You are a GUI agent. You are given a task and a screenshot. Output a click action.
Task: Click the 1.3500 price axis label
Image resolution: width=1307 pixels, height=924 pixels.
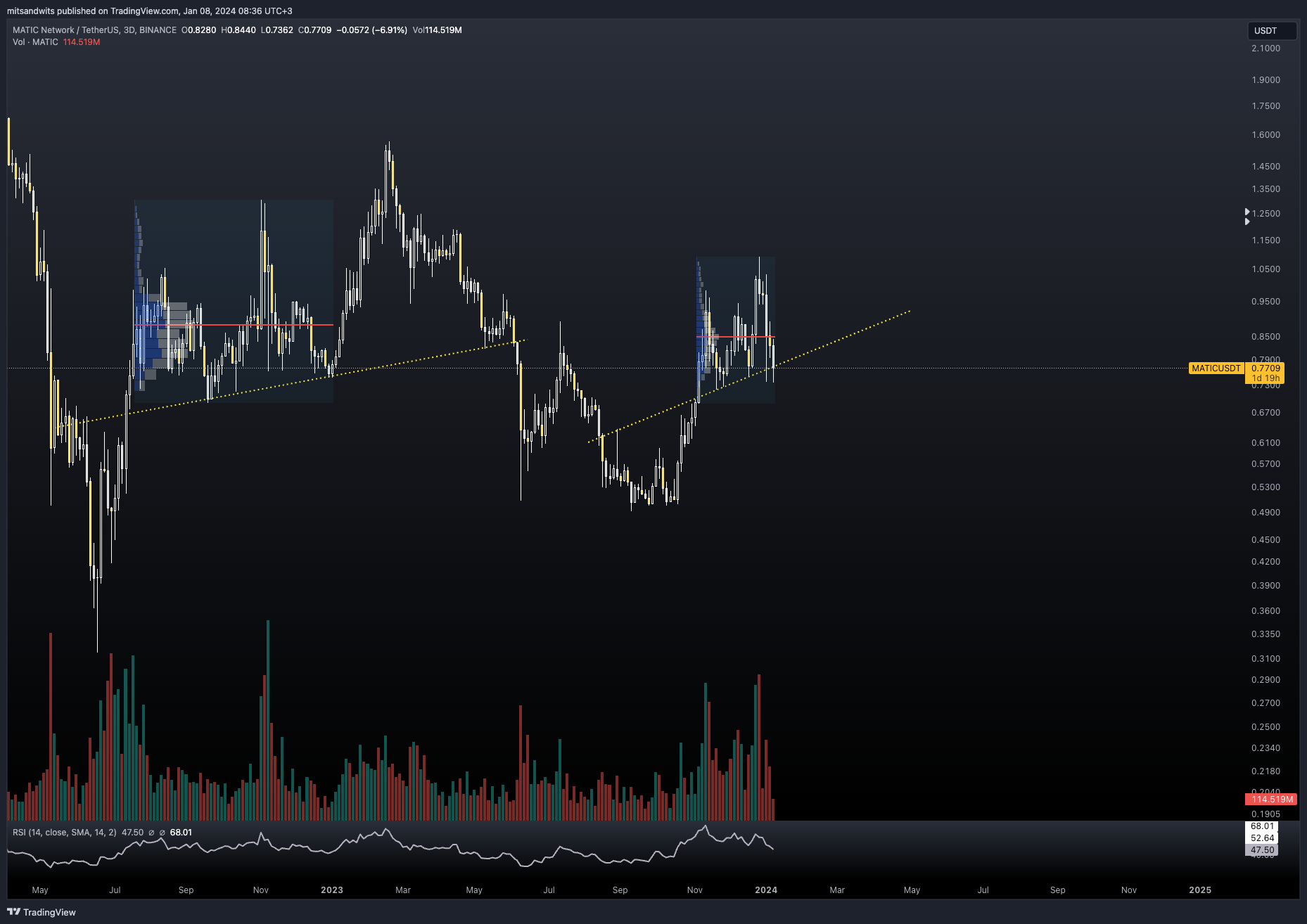pyautogui.click(x=1265, y=189)
